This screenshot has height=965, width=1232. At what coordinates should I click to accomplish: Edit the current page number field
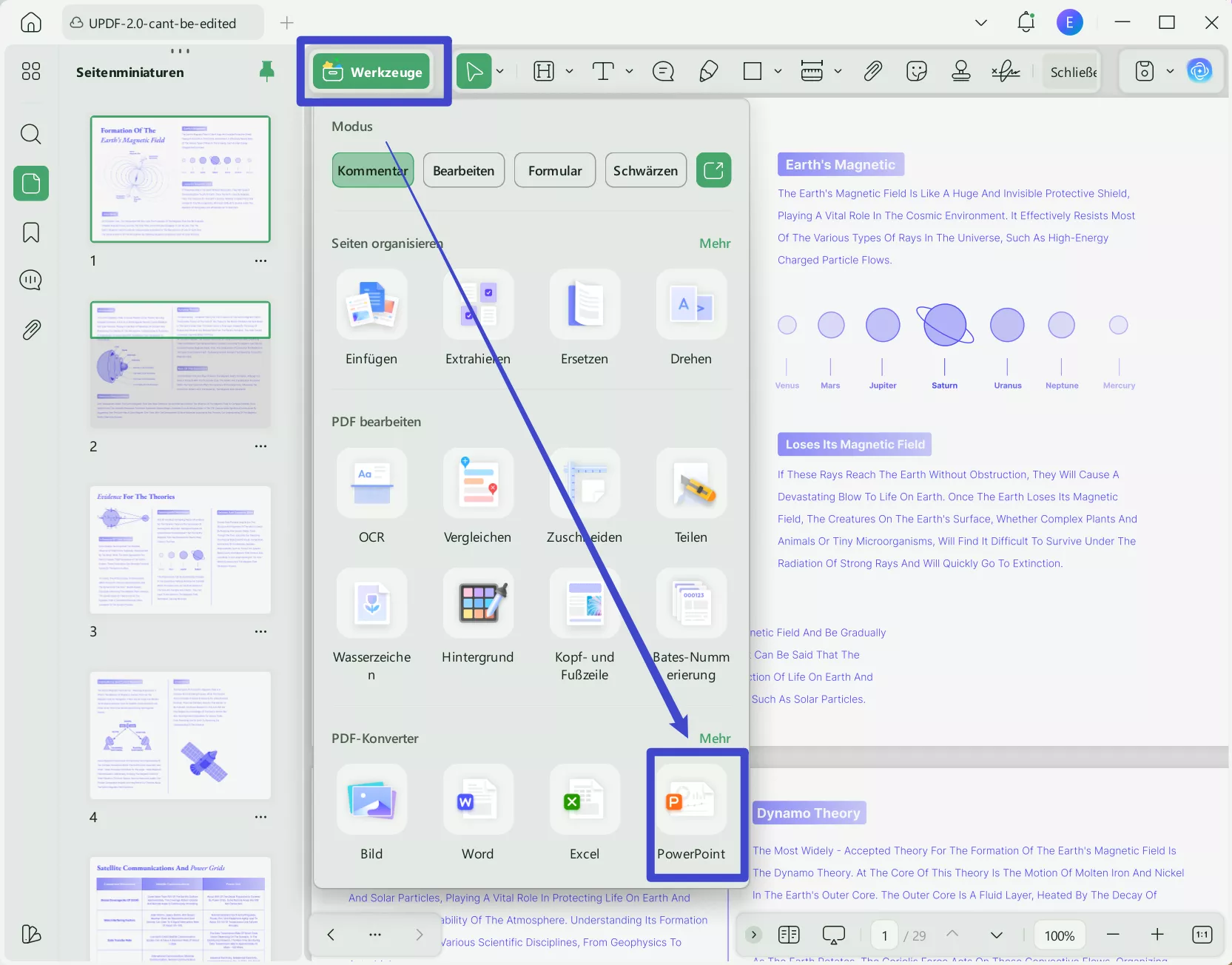(x=884, y=935)
